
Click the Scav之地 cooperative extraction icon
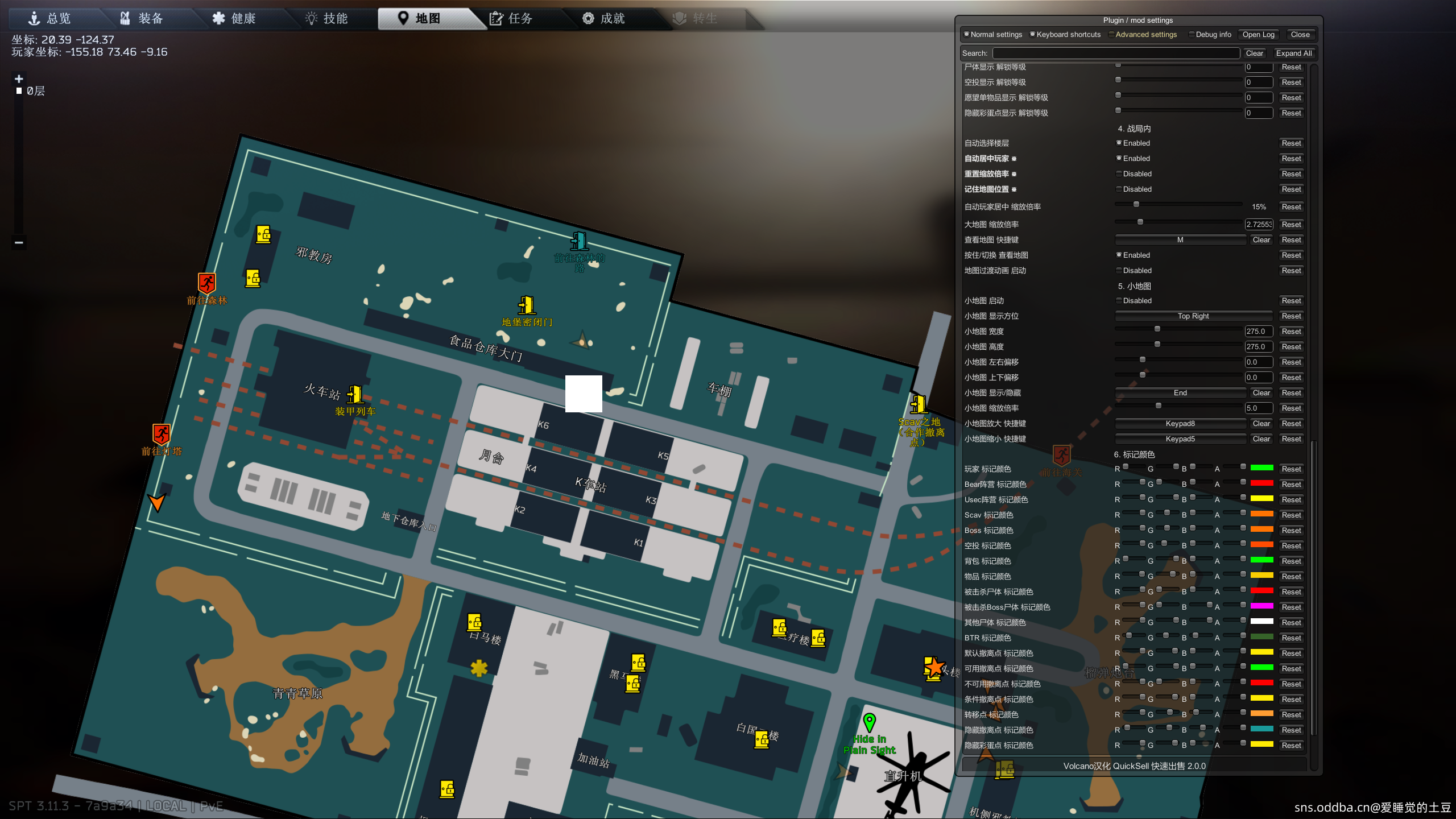919,404
